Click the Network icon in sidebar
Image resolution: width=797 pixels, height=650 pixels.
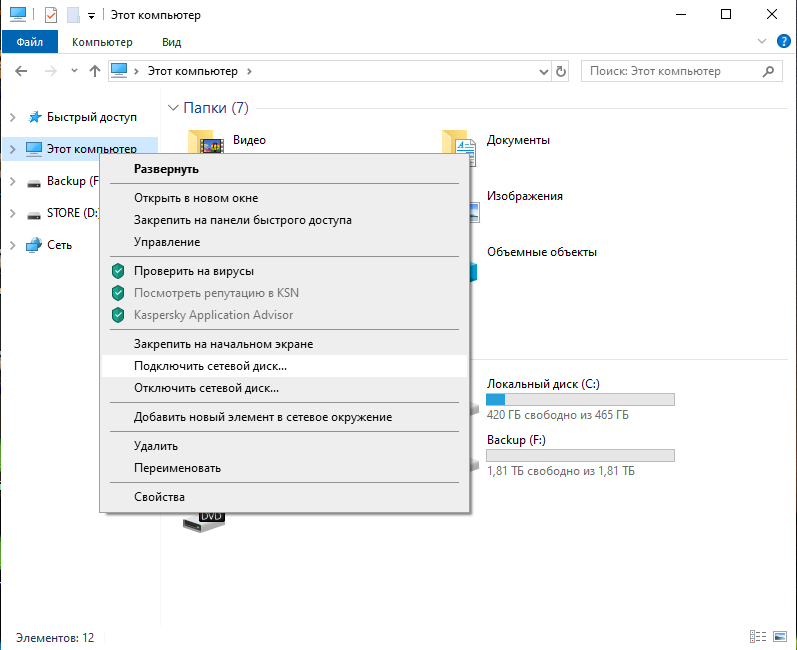[x=34, y=245]
